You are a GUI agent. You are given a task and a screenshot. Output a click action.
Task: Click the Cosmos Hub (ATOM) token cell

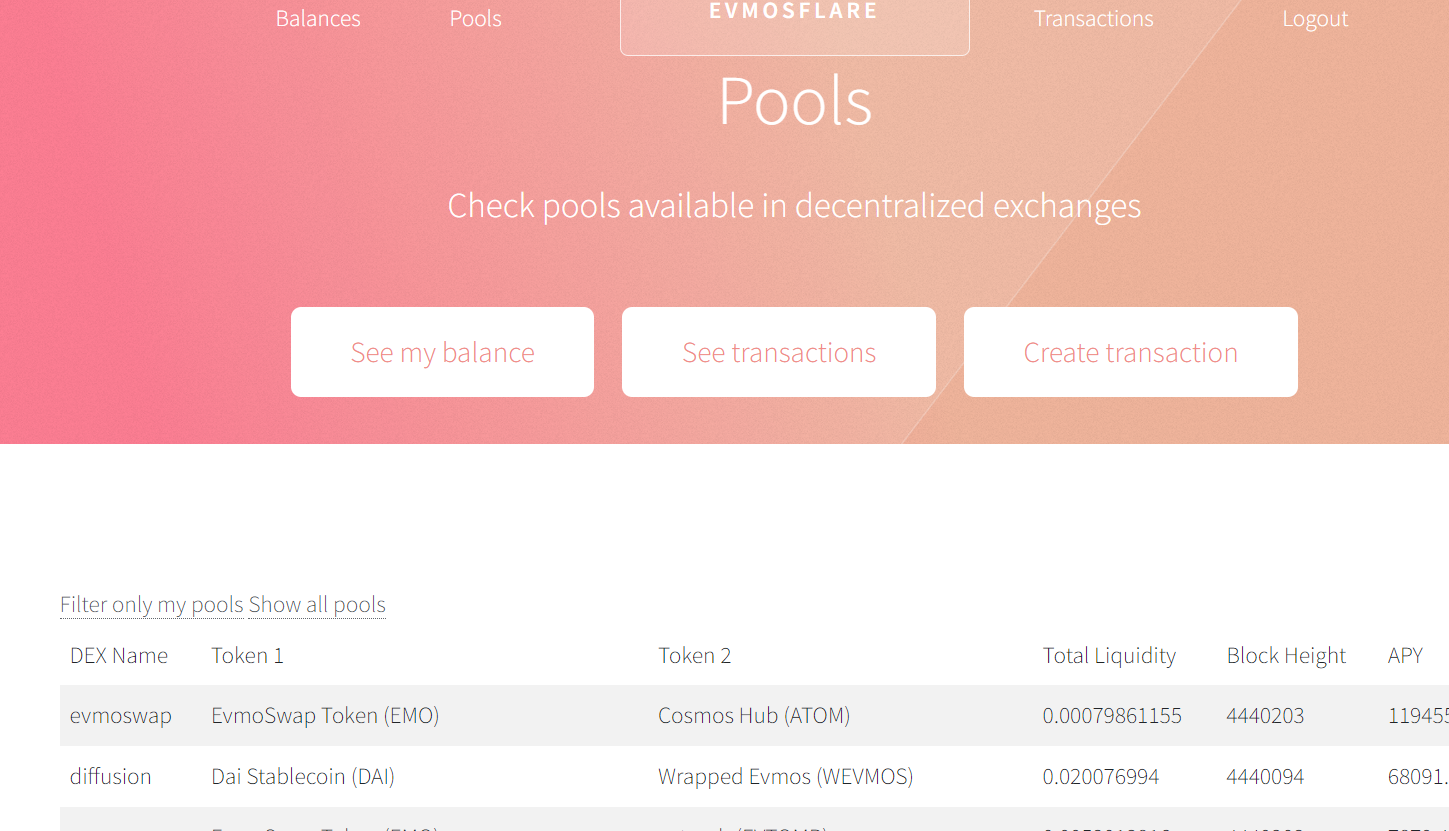[754, 716]
